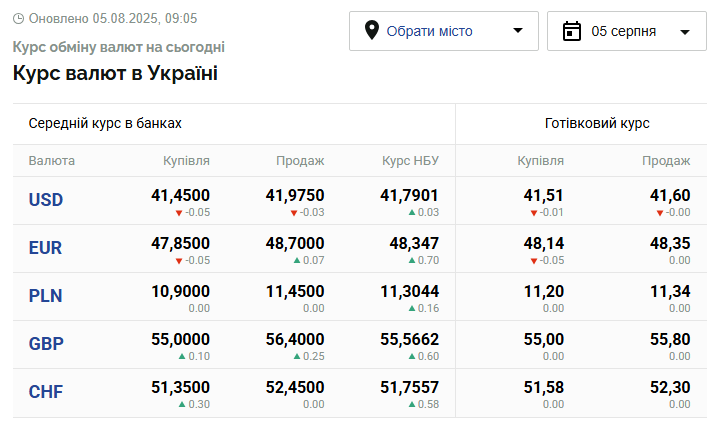Viewport: 721px width, 431px height.
Task: Open the USD currency link
Action: point(46,200)
